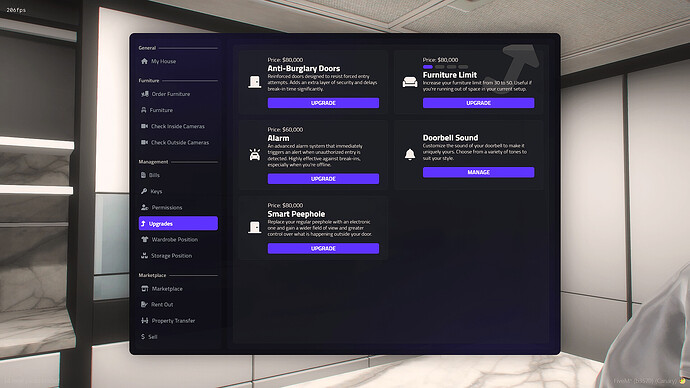Click the door icon on Smart Peephole card
This screenshot has height=388, width=690.
[254, 227]
